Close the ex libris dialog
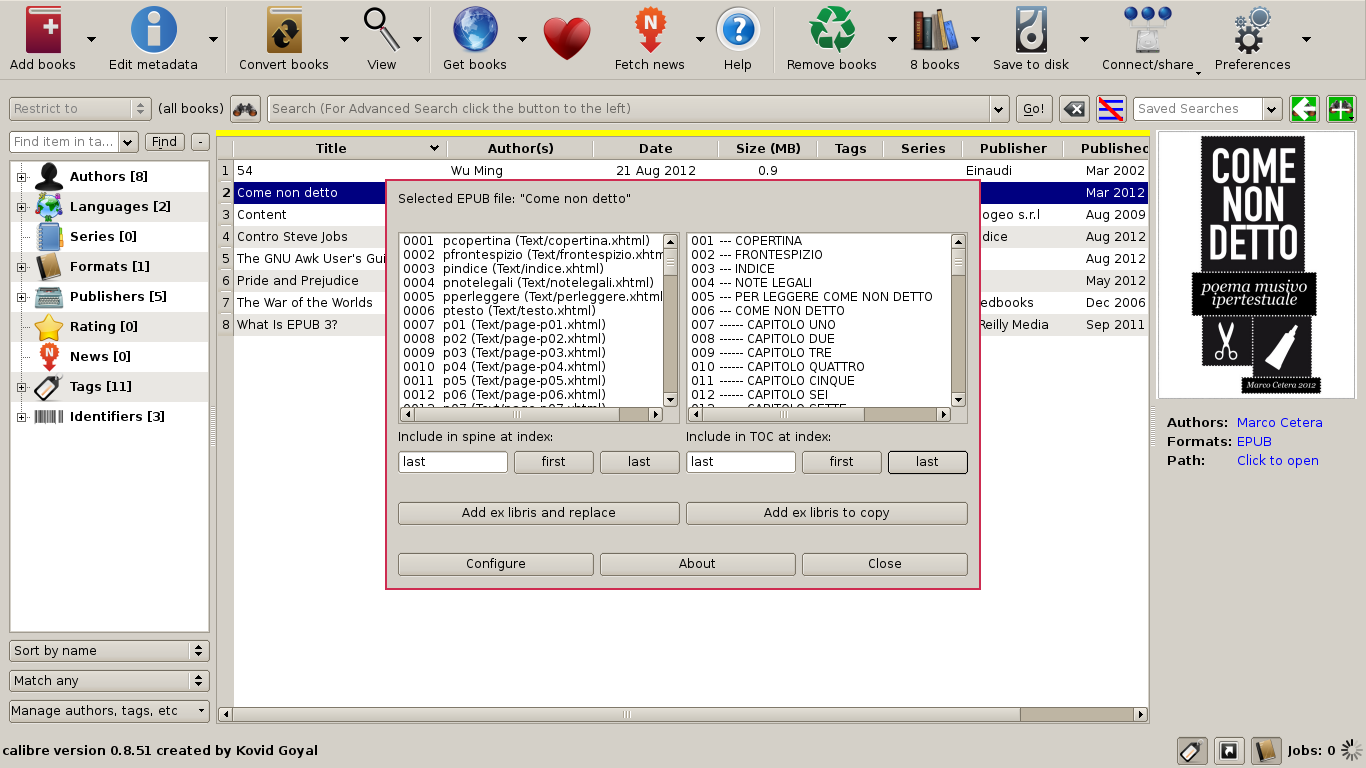The height and width of the screenshot is (768, 1366). pyautogui.click(x=885, y=564)
